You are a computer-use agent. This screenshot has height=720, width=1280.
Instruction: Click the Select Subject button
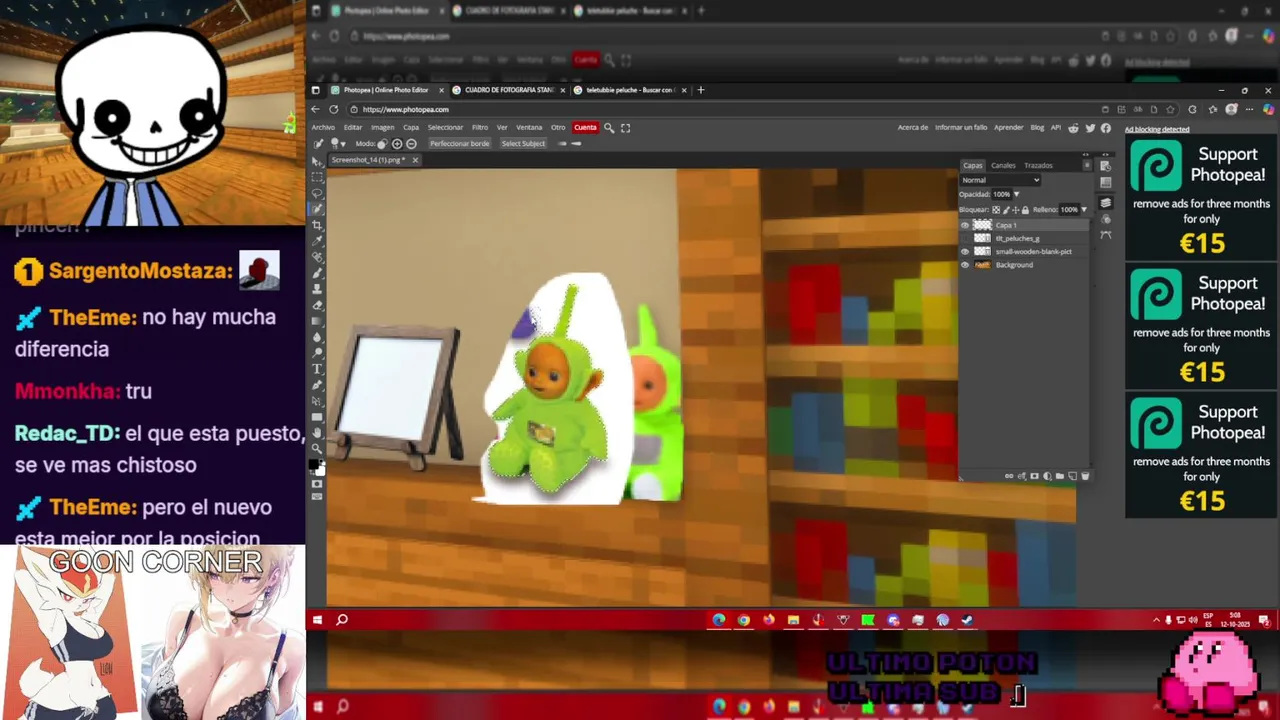tap(523, 144)
